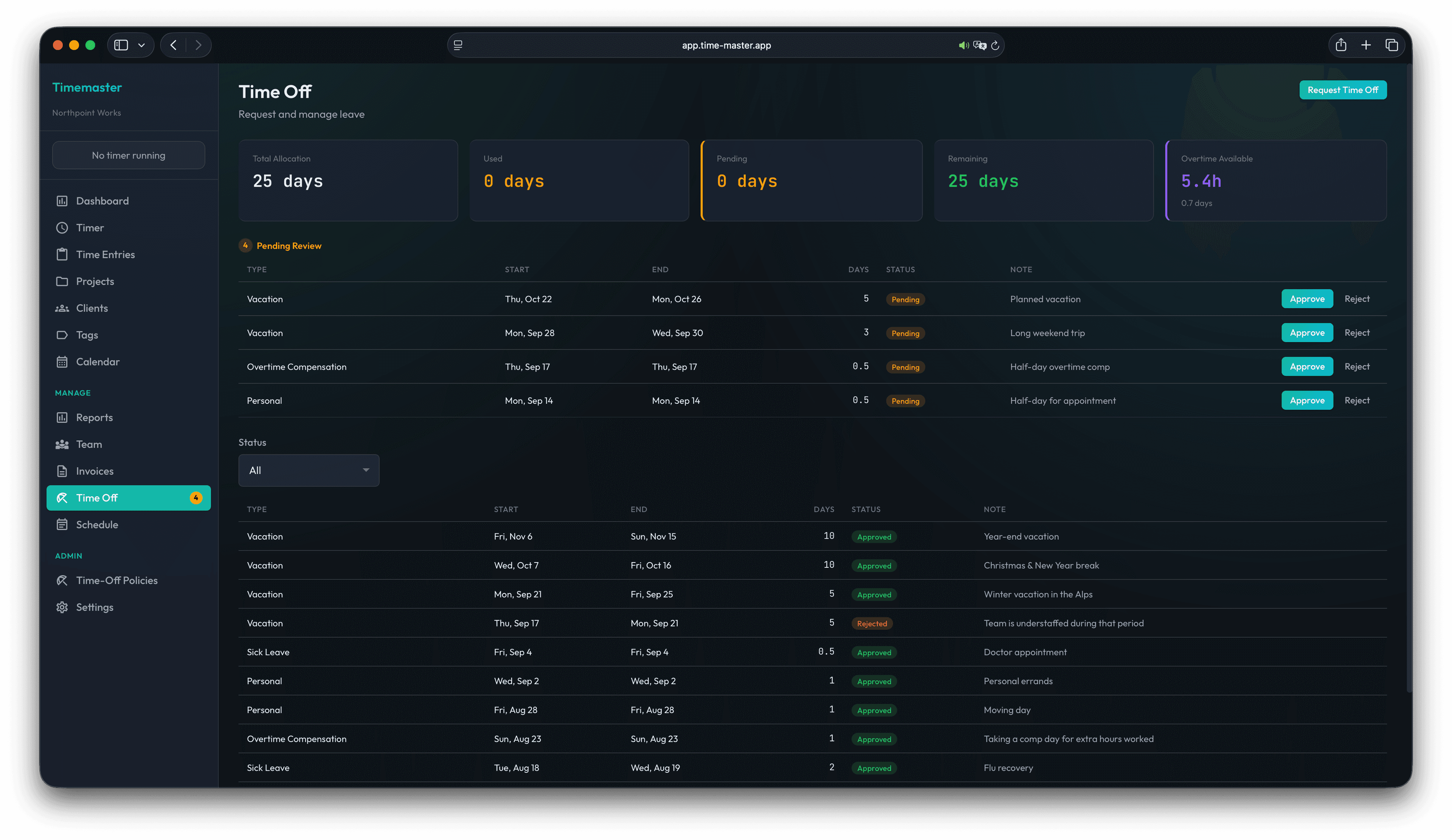
Task: Go back with browser back arrow
Action: (x=174, y=45)
